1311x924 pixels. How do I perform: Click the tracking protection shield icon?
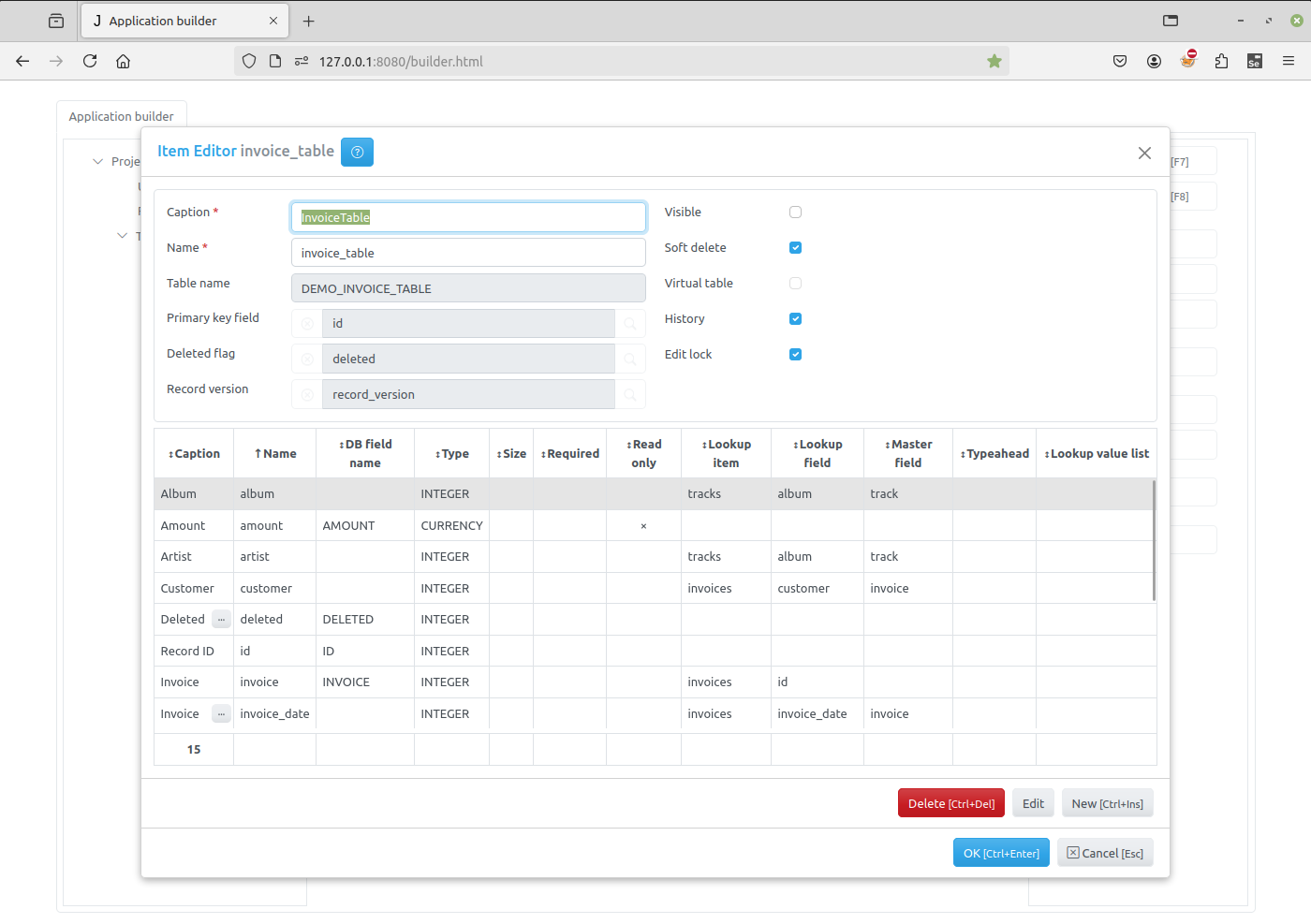(248, 60)
